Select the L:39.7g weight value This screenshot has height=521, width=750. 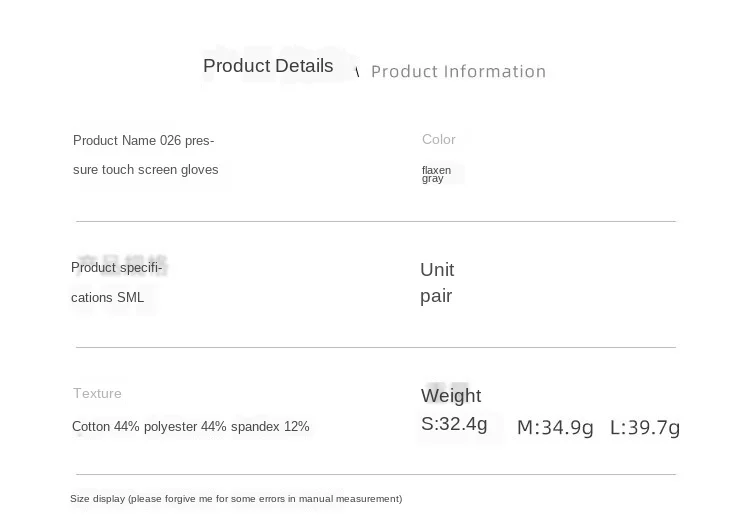tap(645, 428)
